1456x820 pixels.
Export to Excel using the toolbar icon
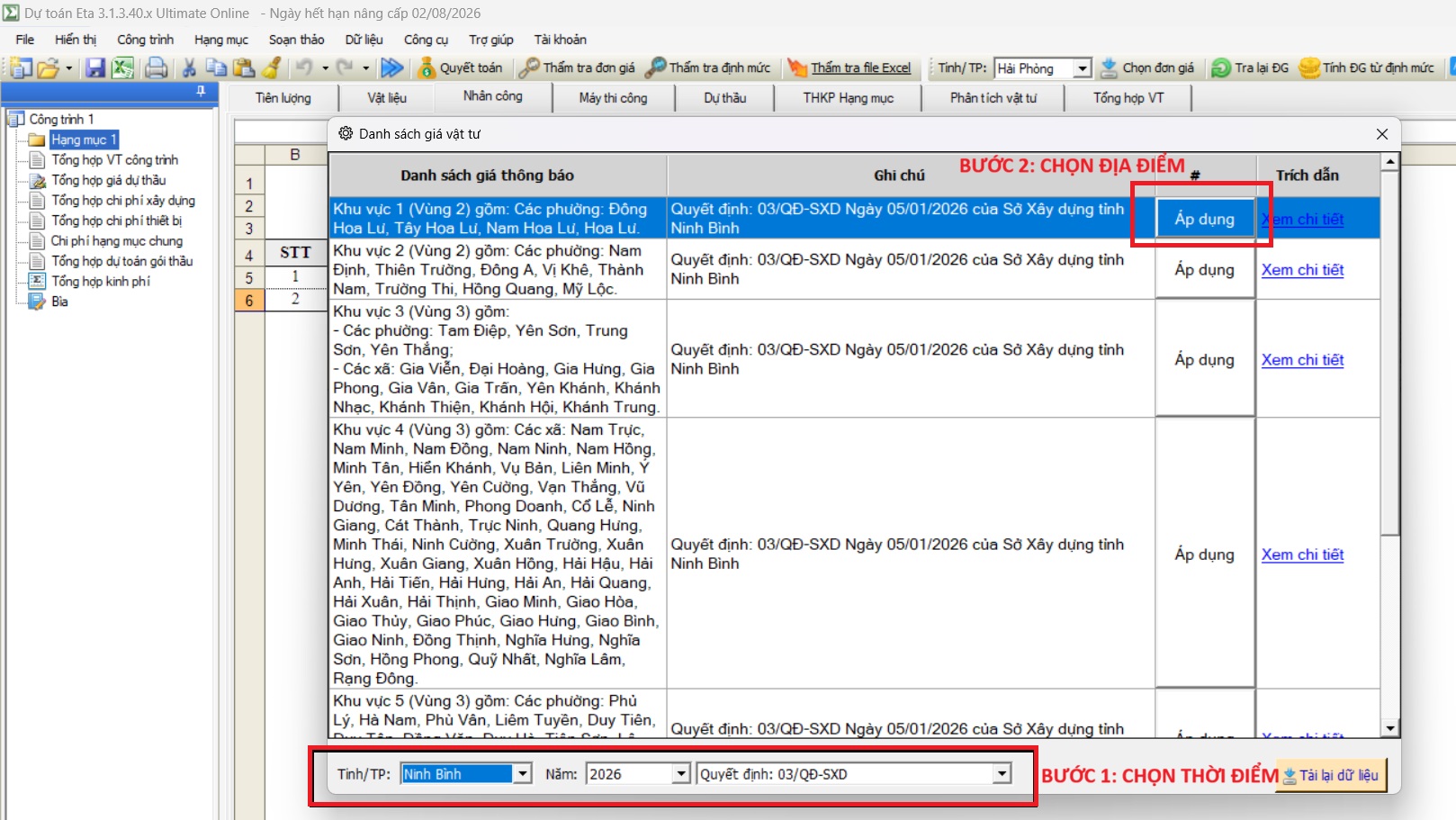pyautogui.click(x=123, y=68)
